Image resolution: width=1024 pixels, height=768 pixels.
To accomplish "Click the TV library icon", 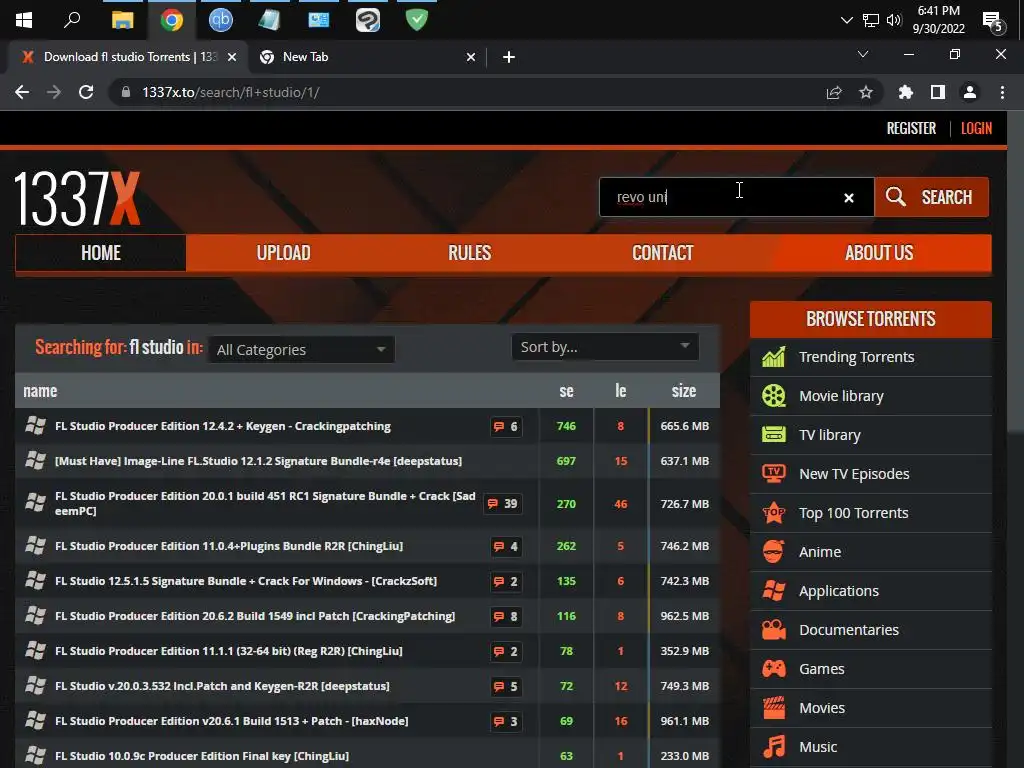I will pyautogui.click(x=774, y=434).
